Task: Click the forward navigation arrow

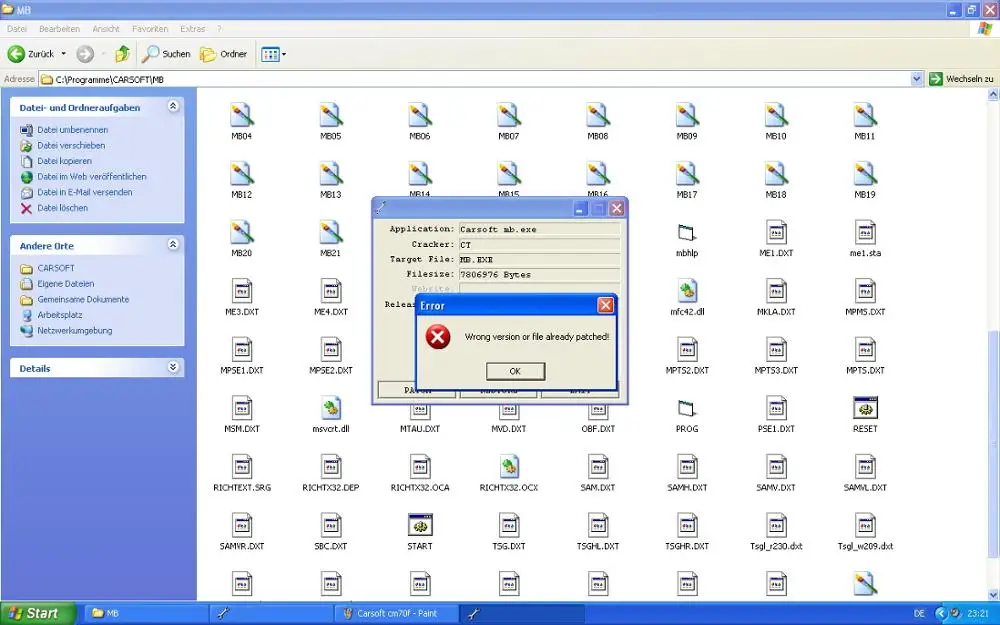Action: click(85, 54)
